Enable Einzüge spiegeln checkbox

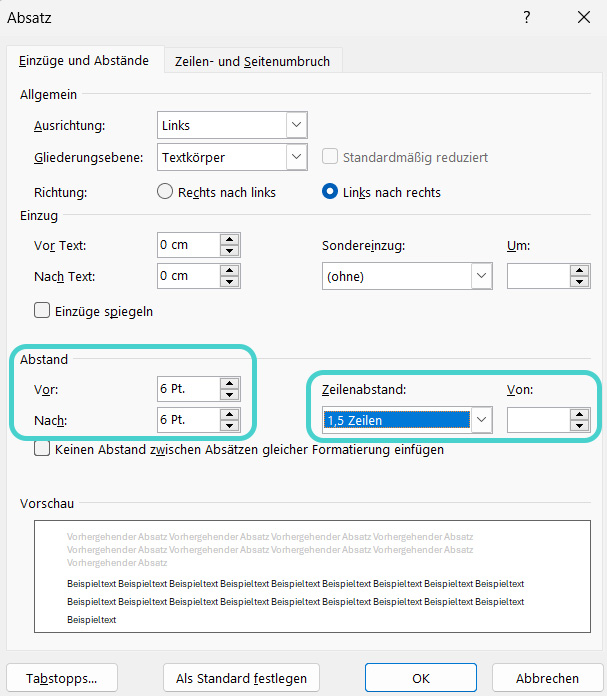tap(42, 310)
